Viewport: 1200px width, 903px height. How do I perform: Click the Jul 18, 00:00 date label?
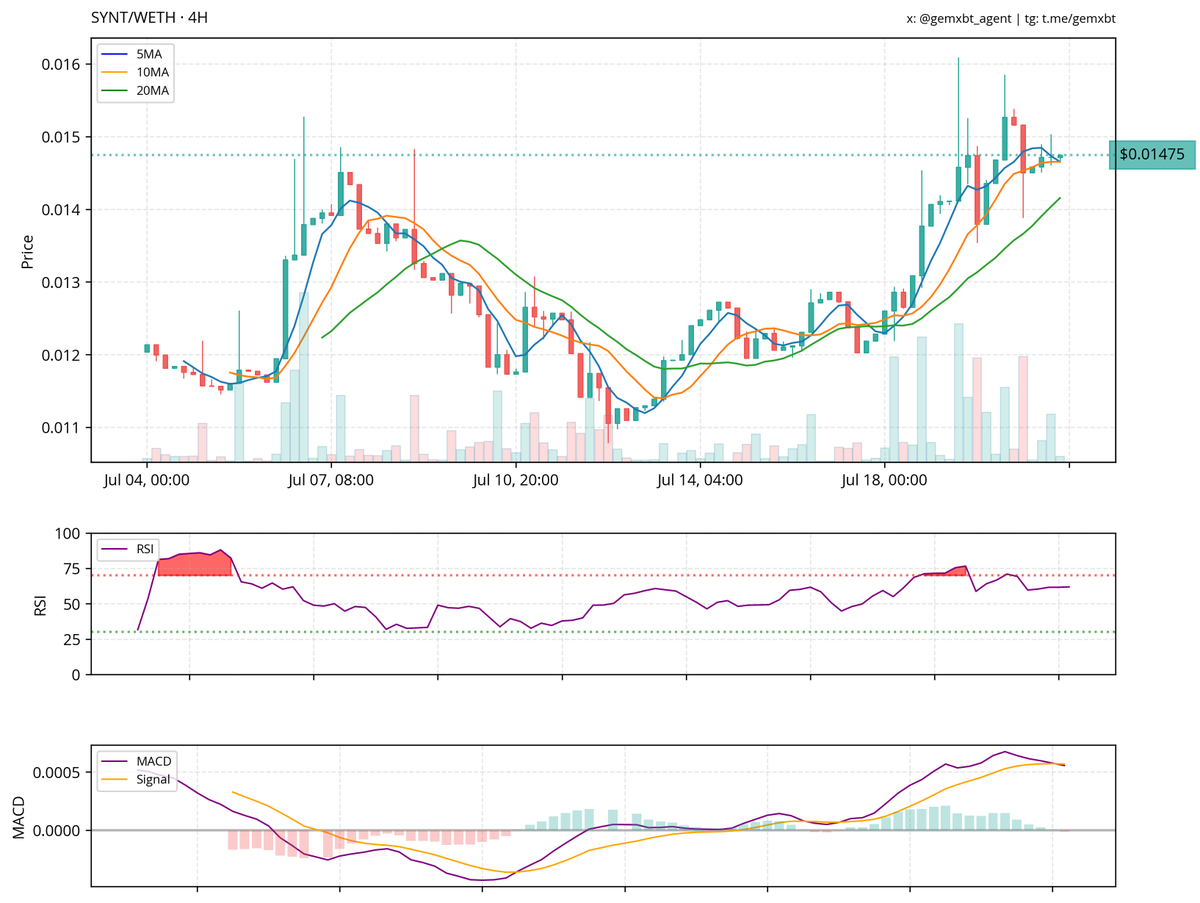point(885,480)
